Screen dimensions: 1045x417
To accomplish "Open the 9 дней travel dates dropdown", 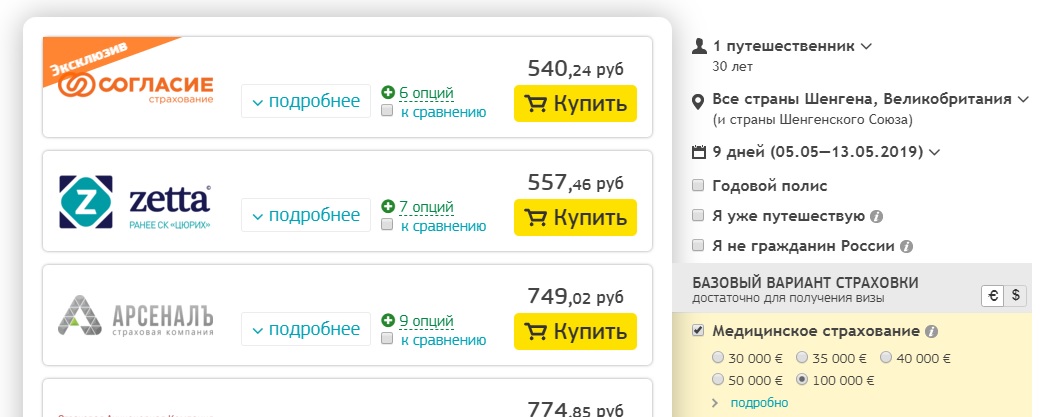I will pyautogui.click(x=816, y=152).
